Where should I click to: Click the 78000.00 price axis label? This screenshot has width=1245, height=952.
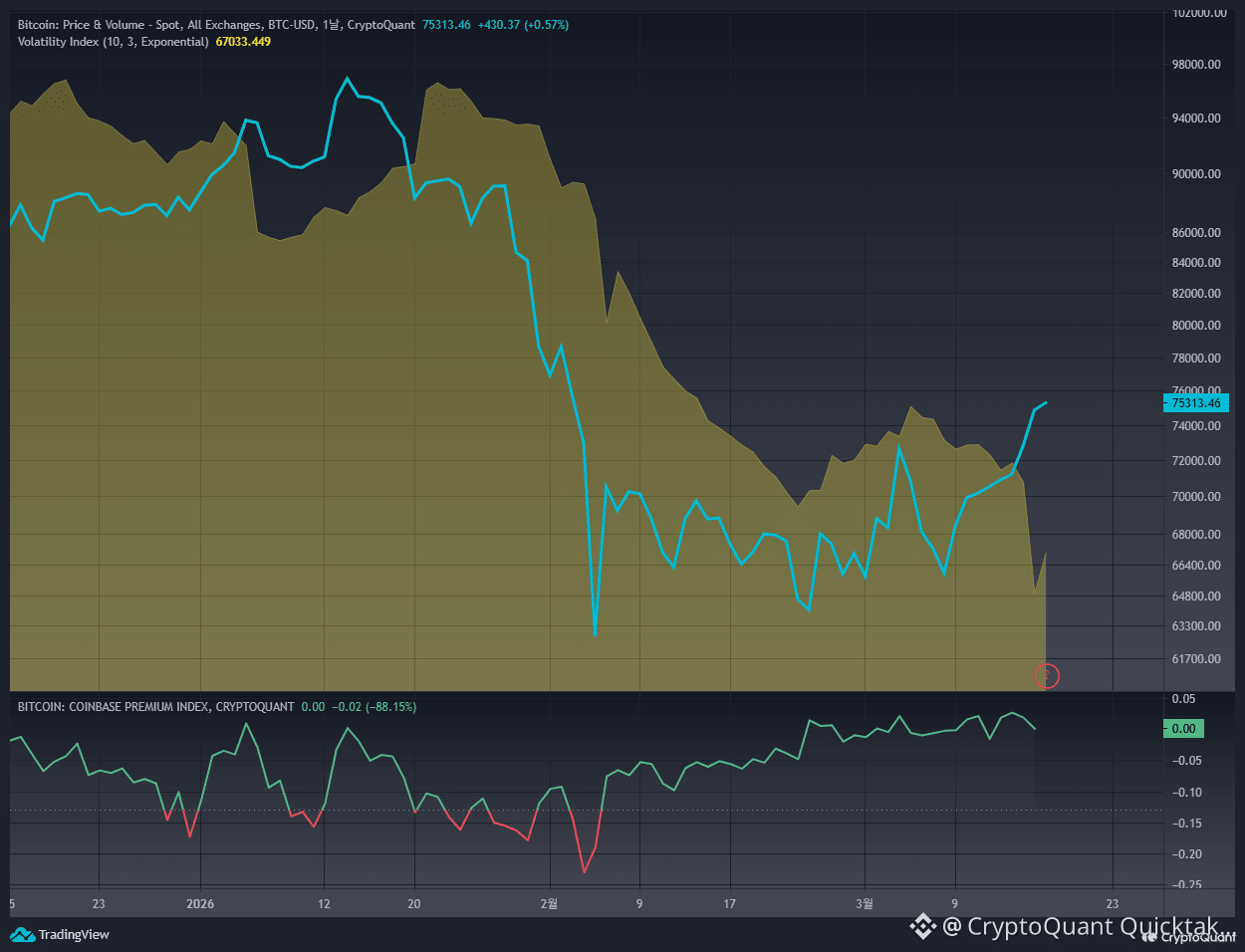(1196, 358)
